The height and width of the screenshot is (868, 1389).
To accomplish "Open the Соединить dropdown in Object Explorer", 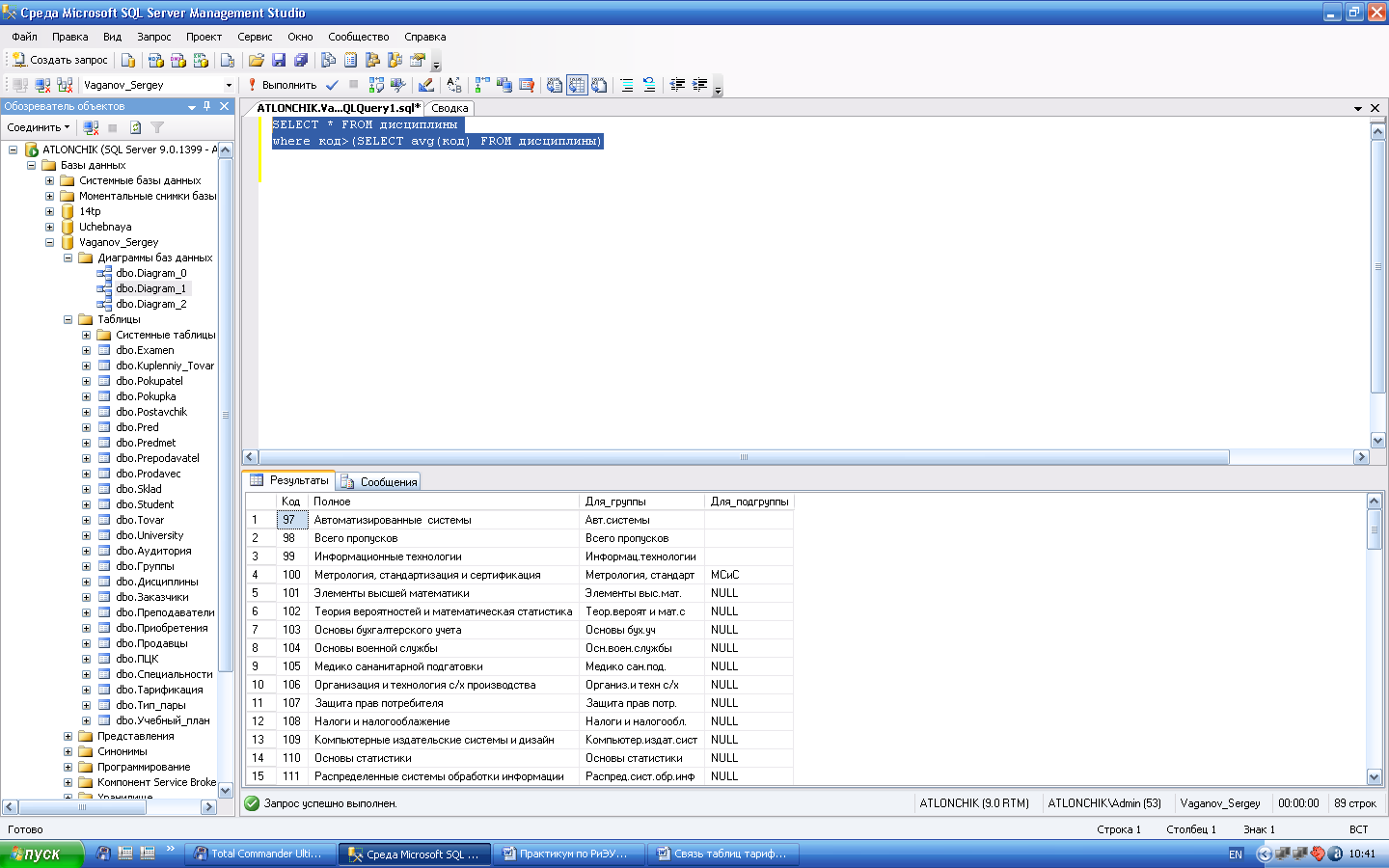I will click(39, 127).
